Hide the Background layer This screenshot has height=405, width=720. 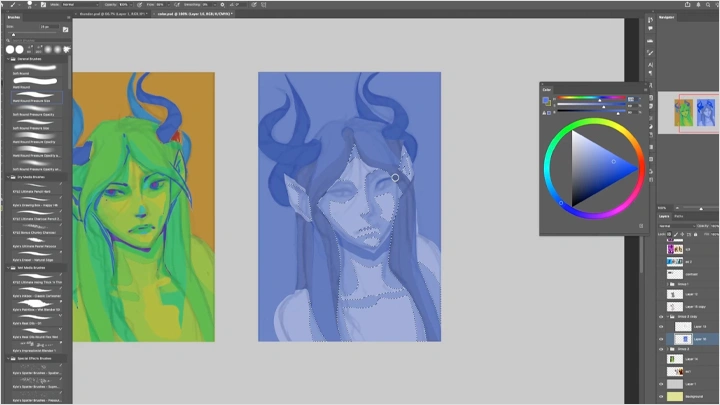(x=661, y=397)
